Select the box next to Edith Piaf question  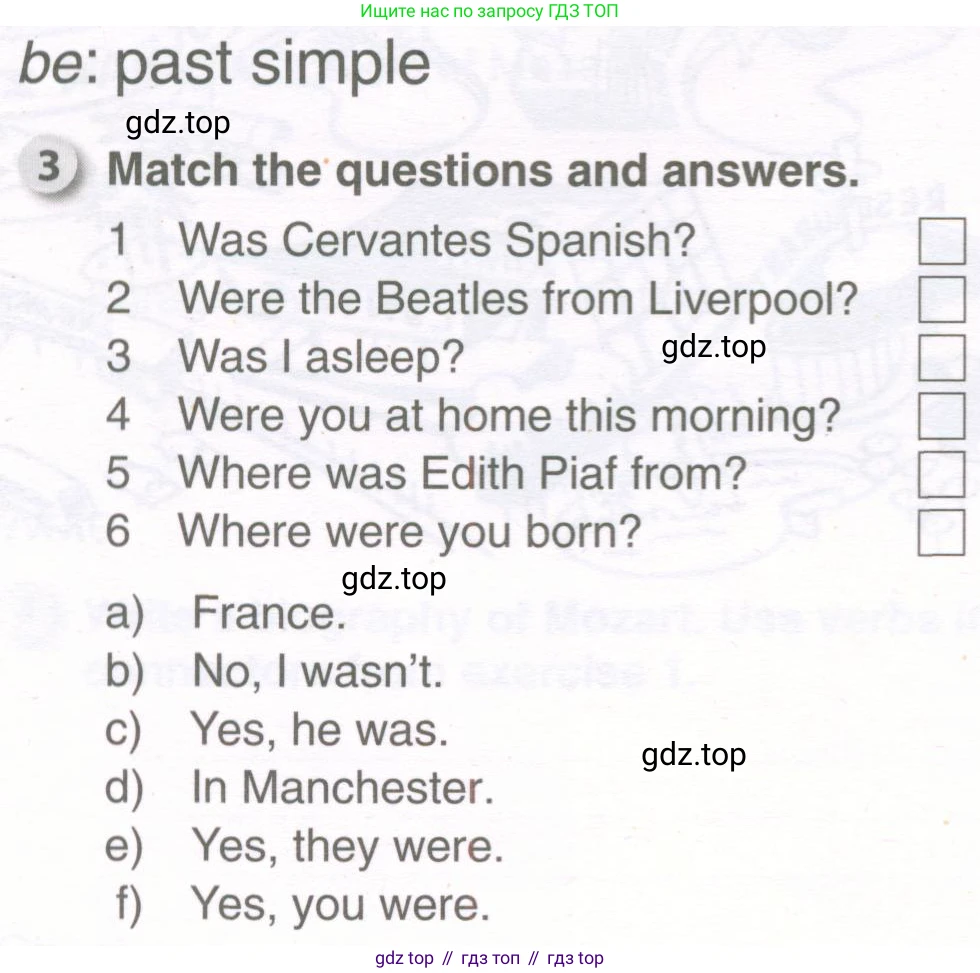click(x=942, y=474)
